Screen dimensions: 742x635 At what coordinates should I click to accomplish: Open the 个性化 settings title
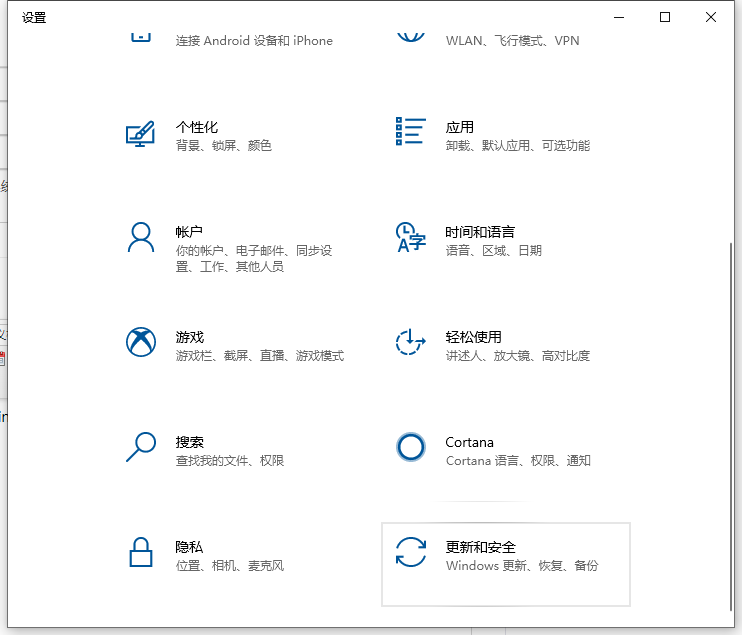pyautogui.click(x=196, y=127)
